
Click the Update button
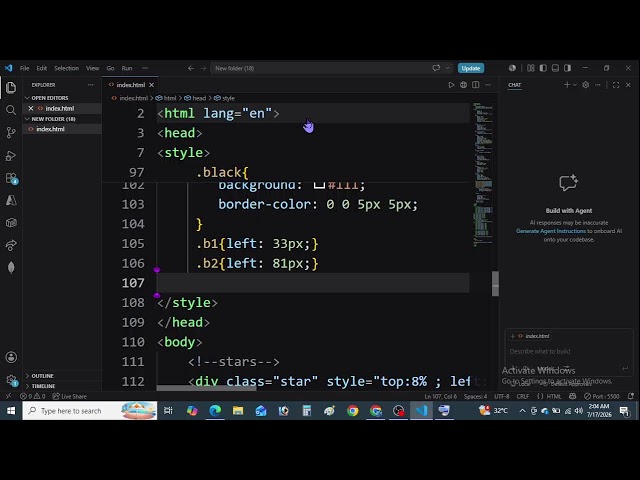(x=471, y=68)
